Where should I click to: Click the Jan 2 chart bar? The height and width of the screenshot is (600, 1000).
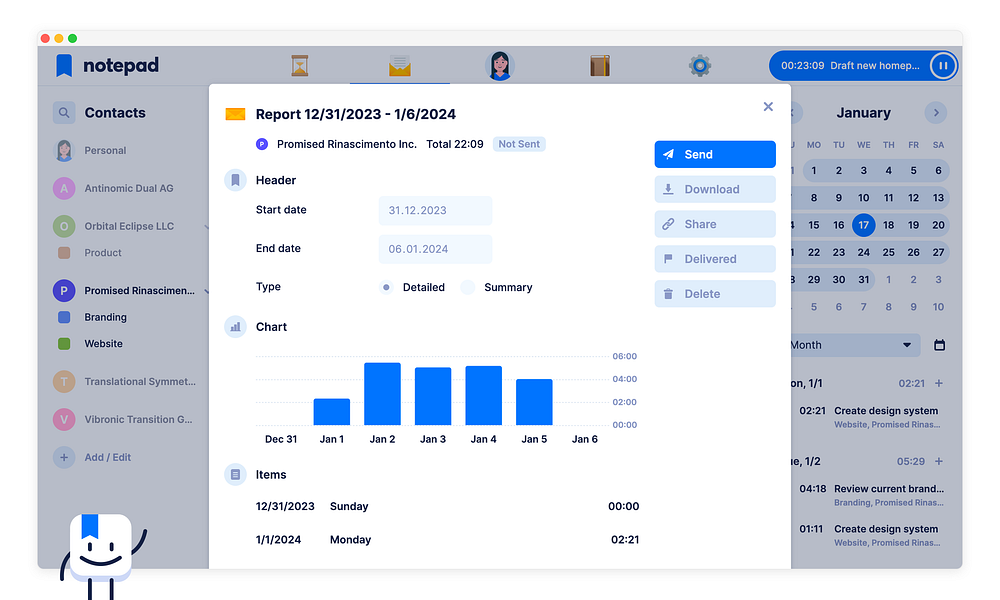pos(383,394)
